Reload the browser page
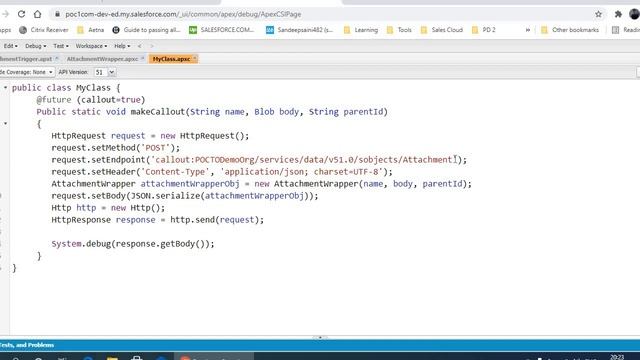This screenshot has width=640, height=360. (x=21, y=14)
